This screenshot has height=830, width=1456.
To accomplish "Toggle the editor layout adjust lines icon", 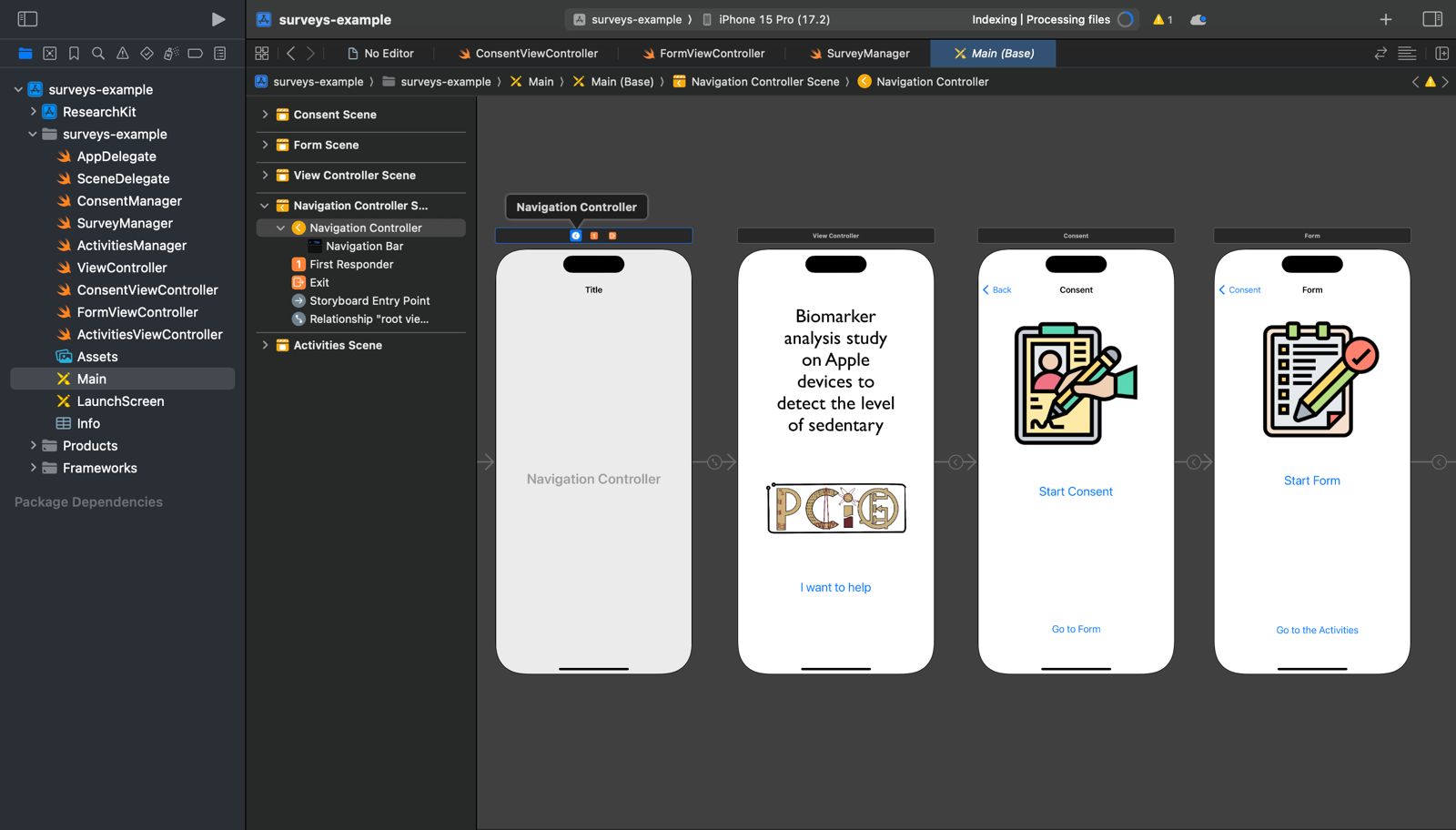I will pyautogui.click(x=1407, y=54).
